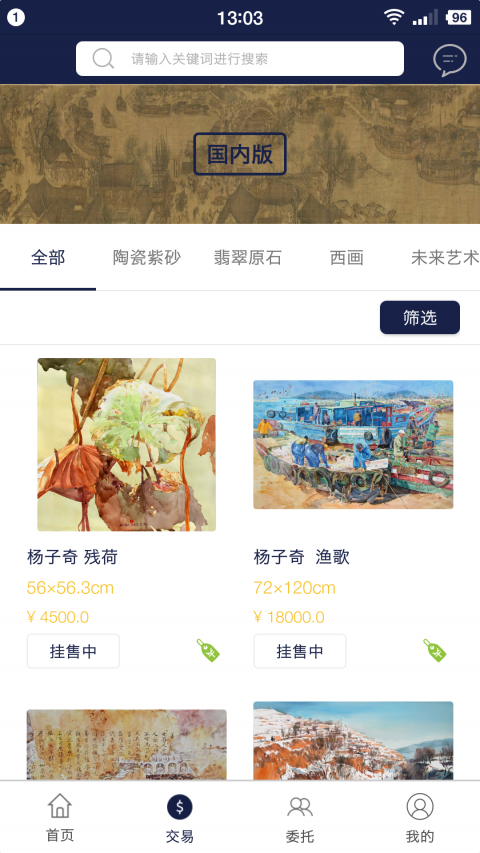This screenshot has height=853, width=480.
Task: Tap the search magnifier icon
Action: coord(103,59)
